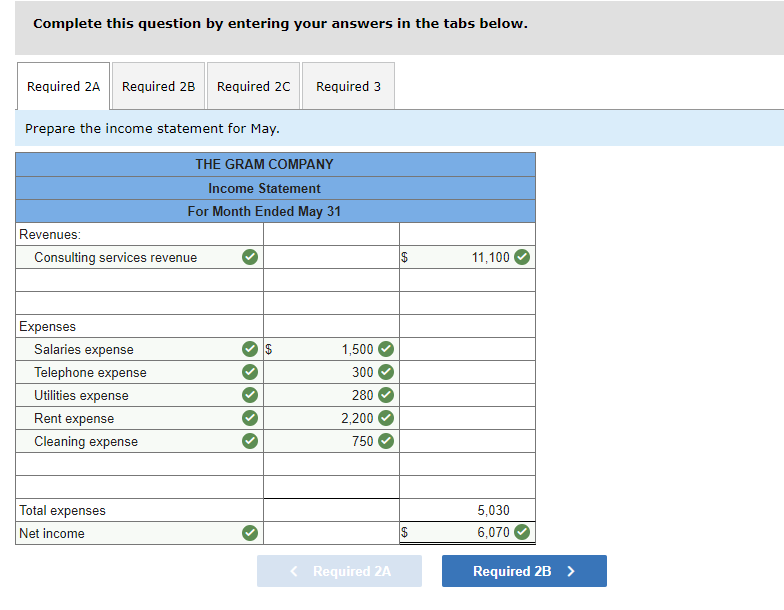The width and height of the screenshot is (784, 610).
Task: Select the Net income label cell
Action: tap(140, 533)
